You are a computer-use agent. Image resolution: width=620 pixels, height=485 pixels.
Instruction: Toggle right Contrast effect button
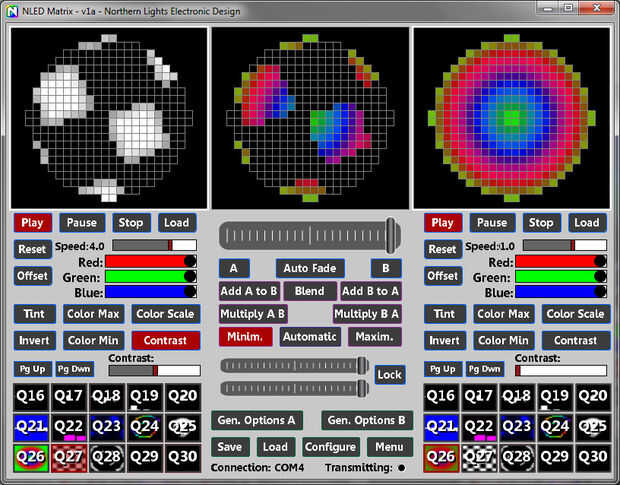click(576, 341)
